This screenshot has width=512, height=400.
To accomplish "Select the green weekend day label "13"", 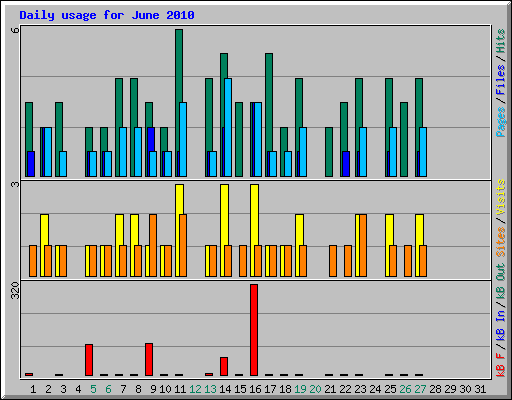I will point(210,389).
